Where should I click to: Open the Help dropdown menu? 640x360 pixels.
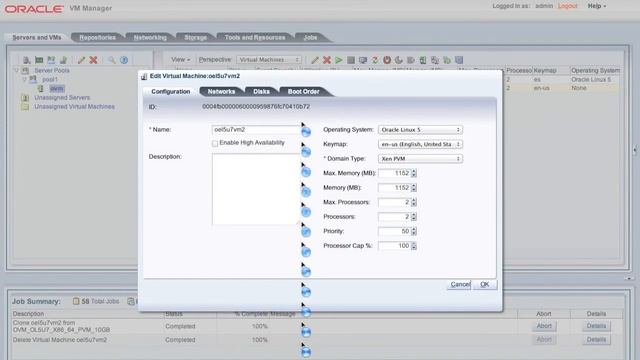pyautogui.click(x=597, y=6)
